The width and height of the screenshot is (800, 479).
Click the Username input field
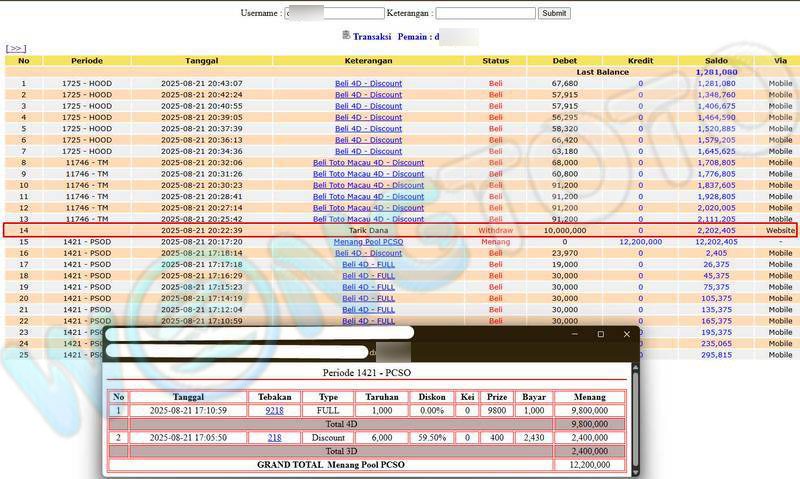coord(334,13)
